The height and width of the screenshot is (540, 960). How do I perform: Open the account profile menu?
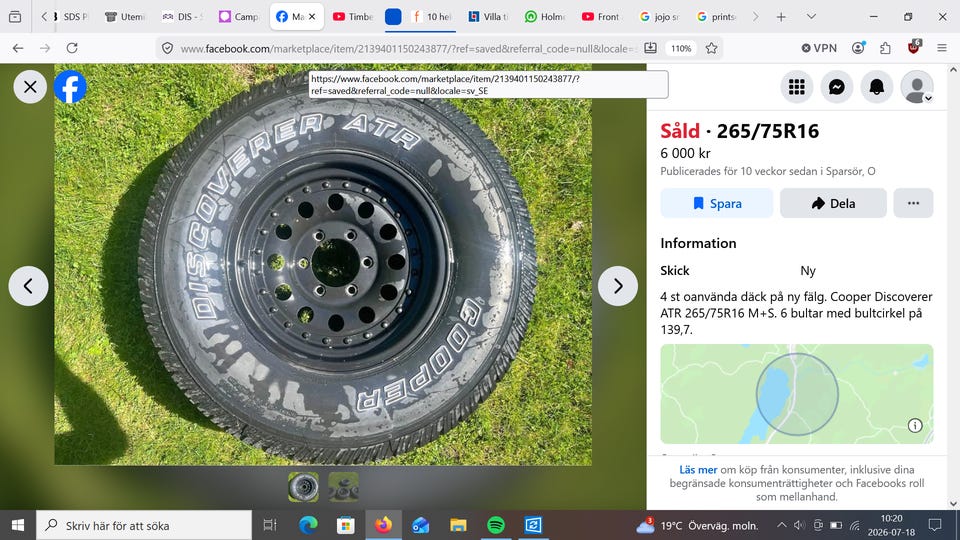click(x=917, y=87)
